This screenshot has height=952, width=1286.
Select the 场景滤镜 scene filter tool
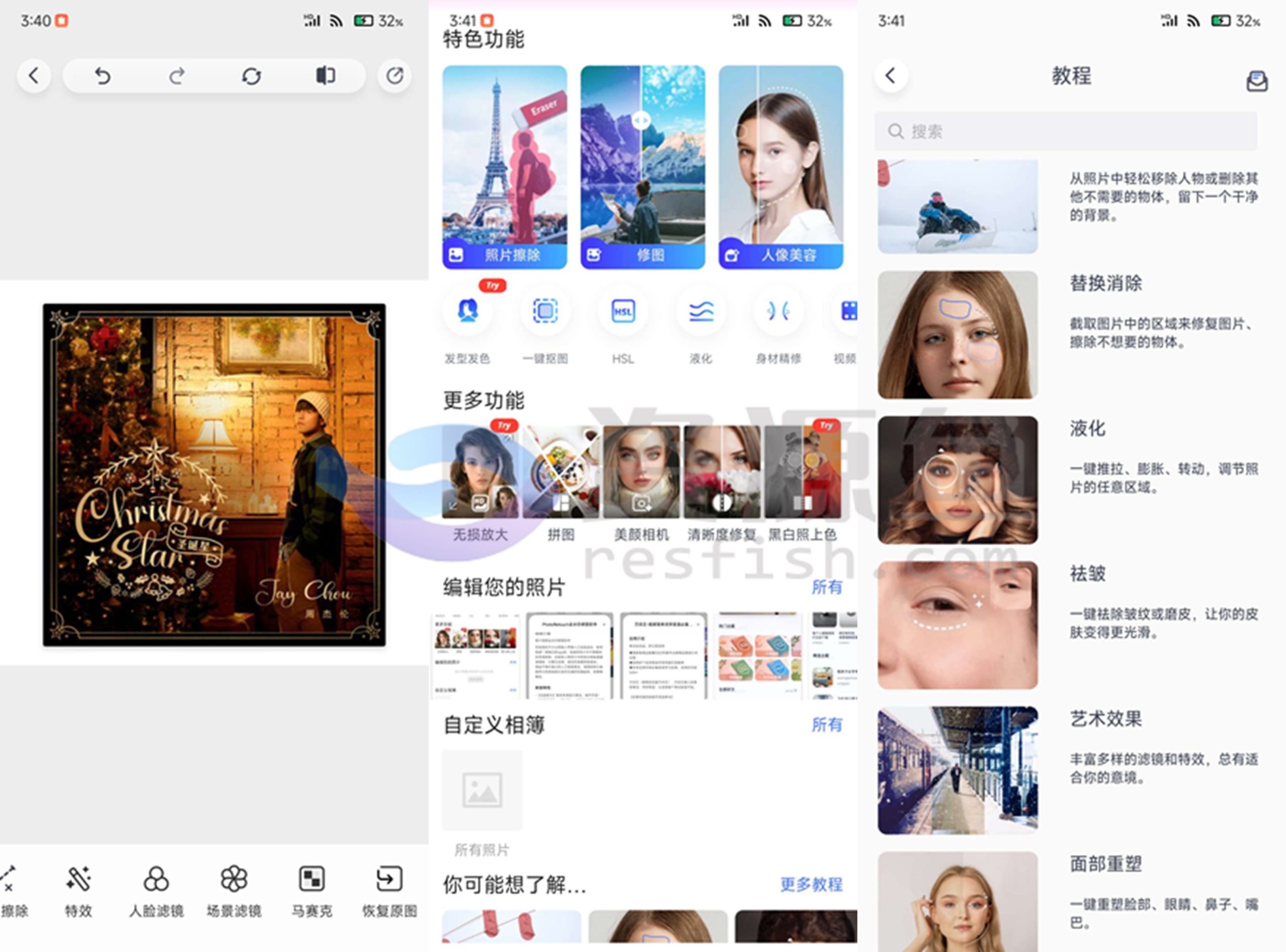(x=234, y=891)
